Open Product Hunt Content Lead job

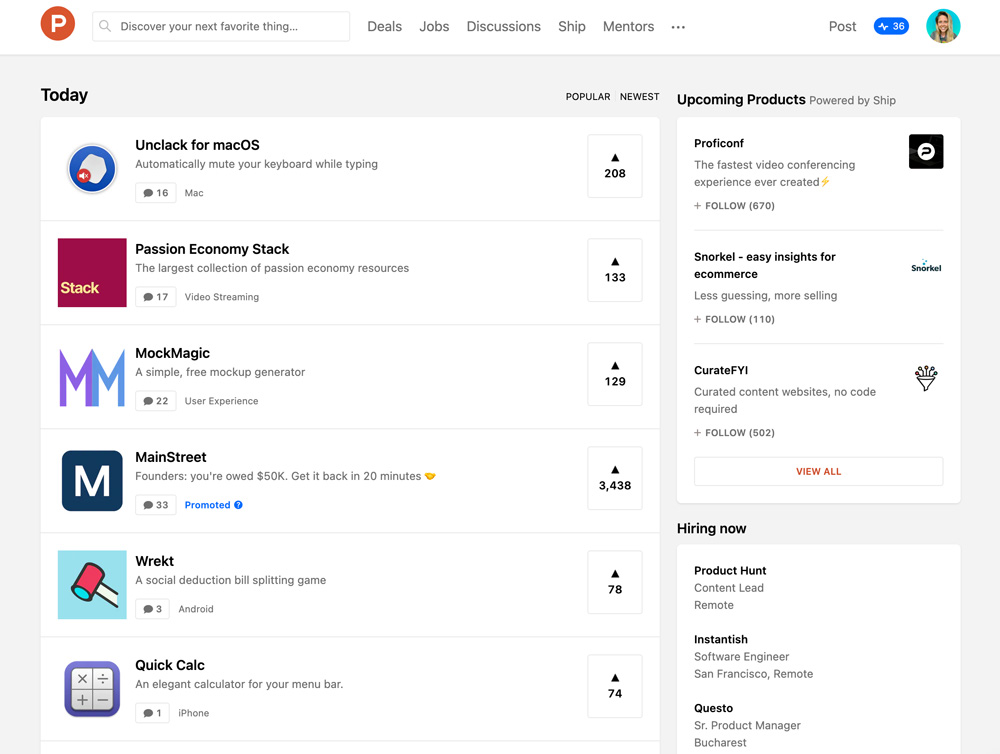730,588
